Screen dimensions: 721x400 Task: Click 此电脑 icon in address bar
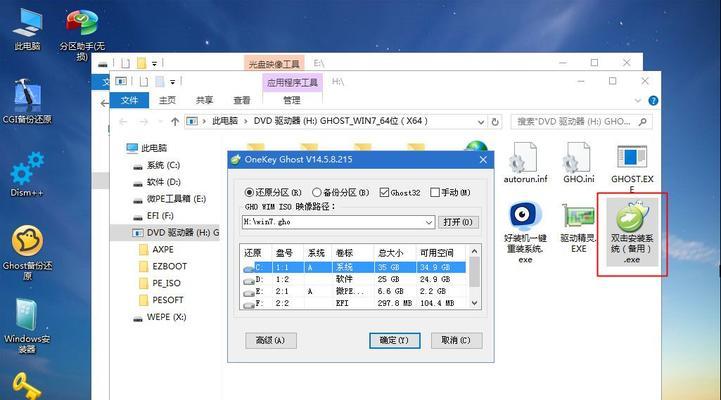192,121
